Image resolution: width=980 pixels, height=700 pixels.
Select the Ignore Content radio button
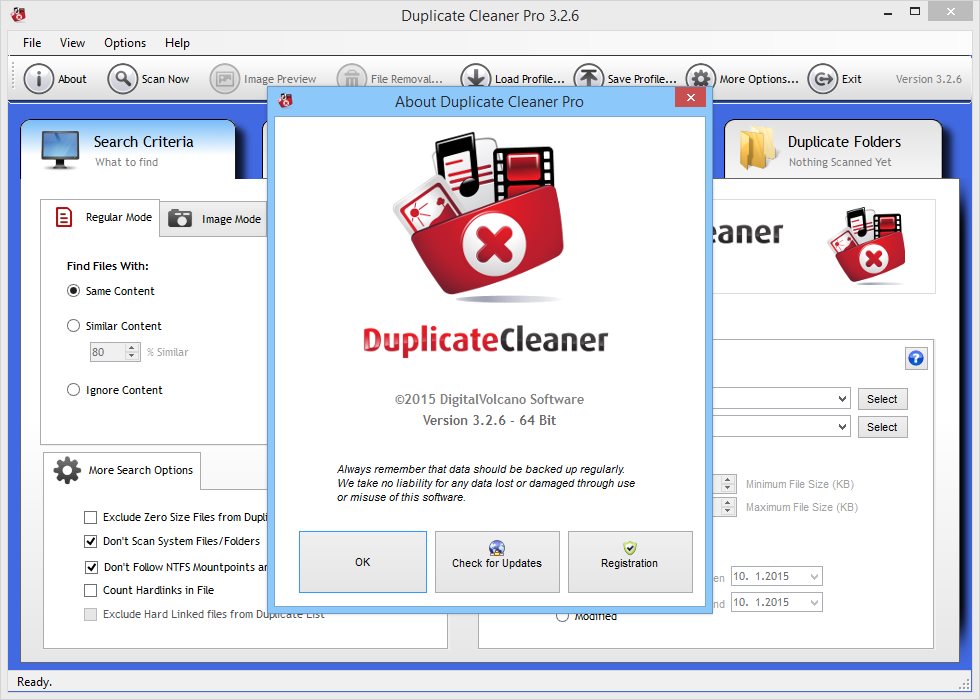click(x=73, y=390)
